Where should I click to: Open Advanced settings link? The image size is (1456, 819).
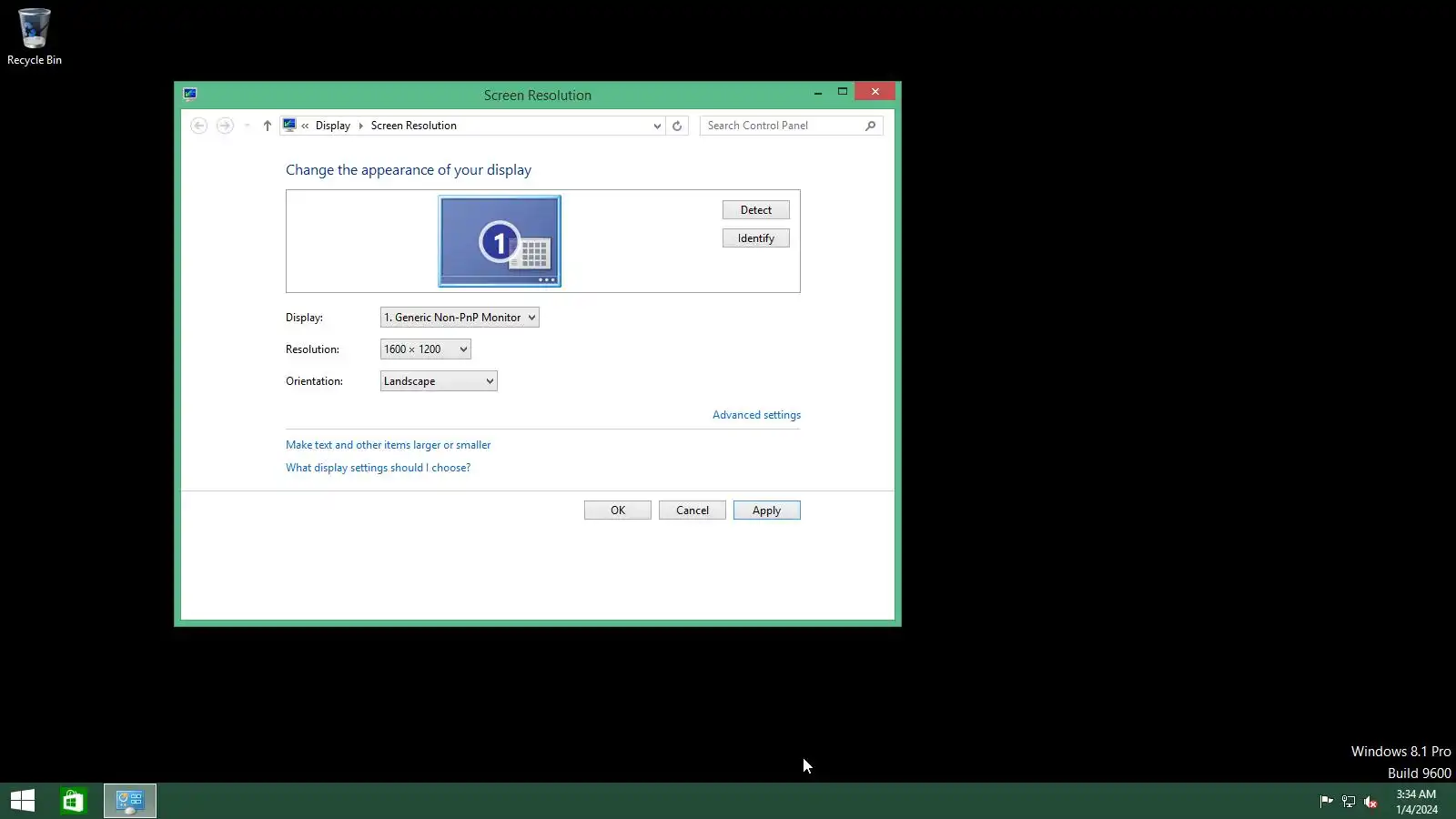pos(756,415)
